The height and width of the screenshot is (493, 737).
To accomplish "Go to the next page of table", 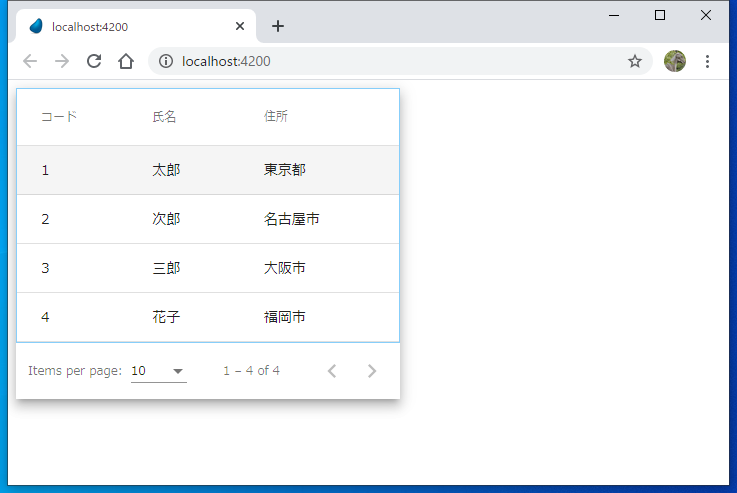I will pyautogui.click(x=372, y=371).
